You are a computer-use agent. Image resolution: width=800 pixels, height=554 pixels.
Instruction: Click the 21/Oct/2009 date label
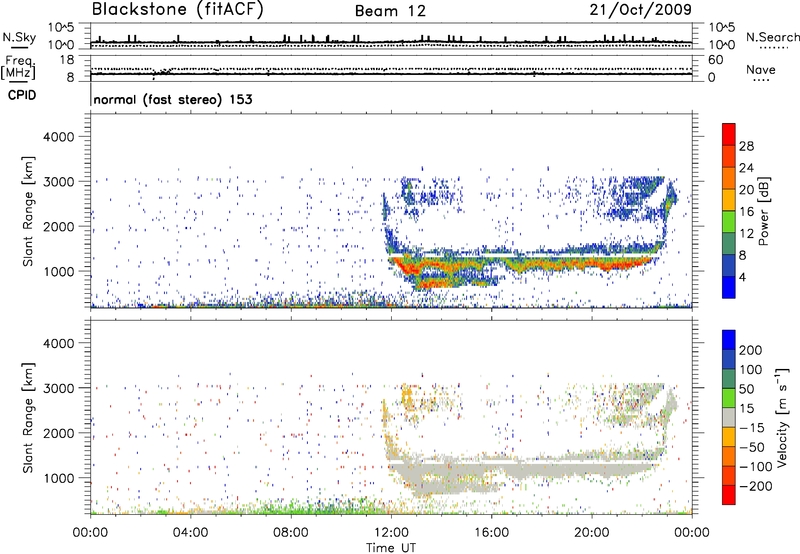[641, 10]
